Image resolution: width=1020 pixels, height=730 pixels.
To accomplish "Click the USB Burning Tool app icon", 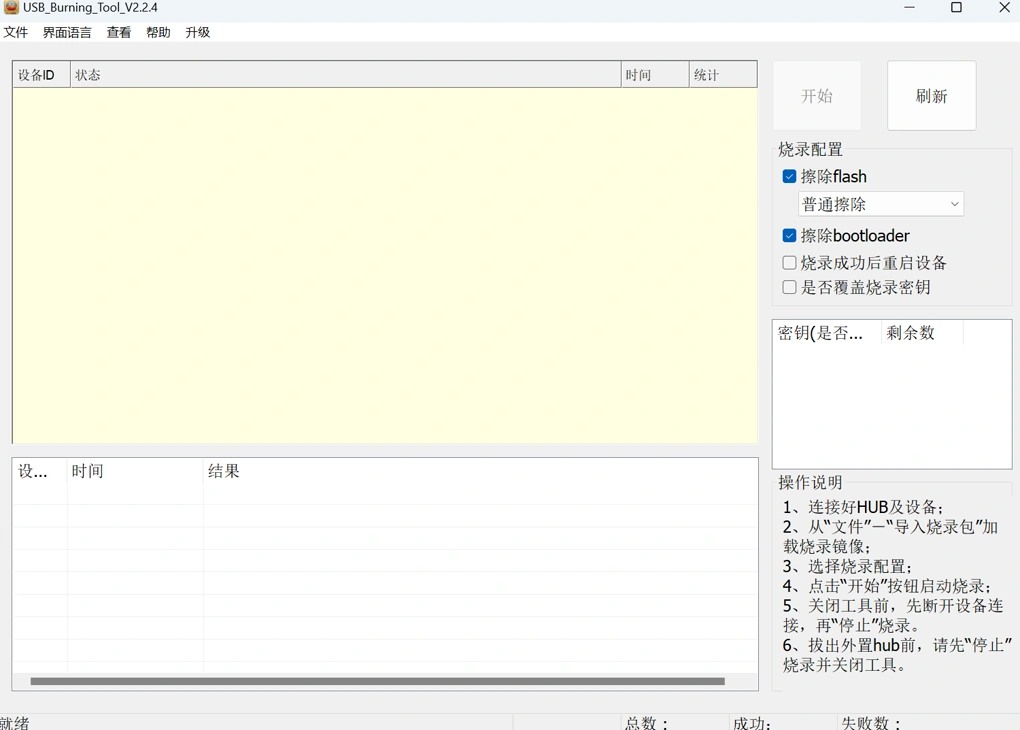I will (x=11, y=7).
